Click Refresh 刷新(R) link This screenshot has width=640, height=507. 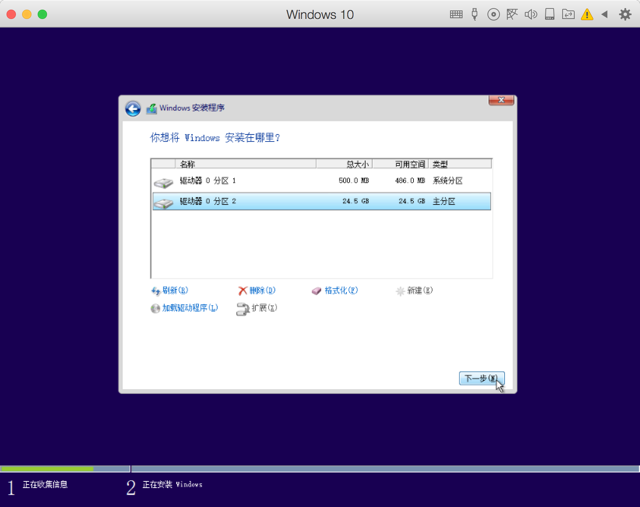[169, 290]
